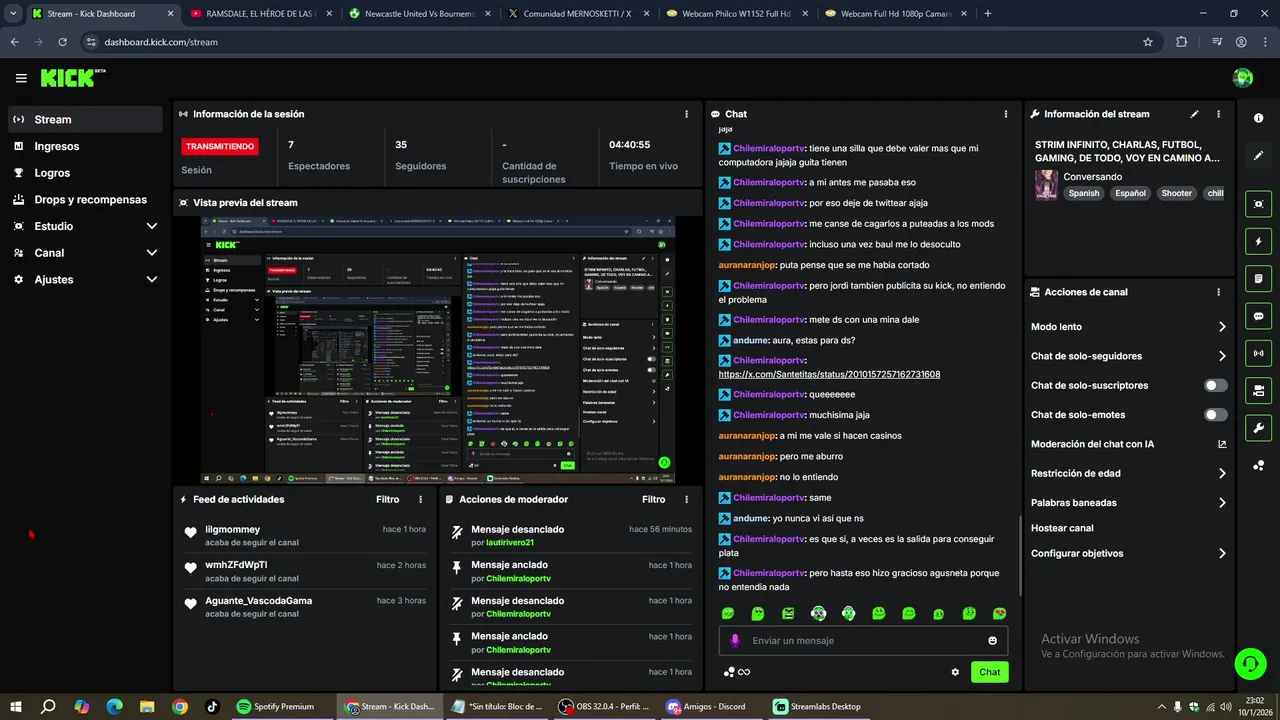Open Ingresos in left sidebar
The image size is (1280, 720).
85,146
